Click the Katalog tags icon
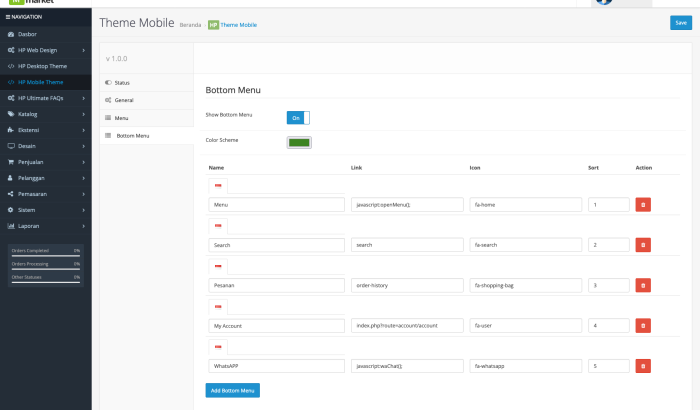The height and width of the screenshot is (410, 700). pos(11,114)
